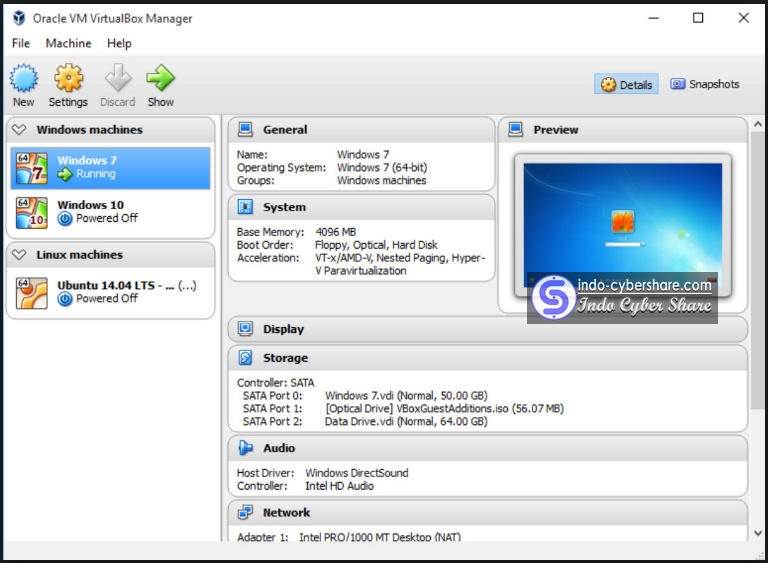768x563 pixels.
Task: Click the System section chip icon
Action: tap(245, 207)
